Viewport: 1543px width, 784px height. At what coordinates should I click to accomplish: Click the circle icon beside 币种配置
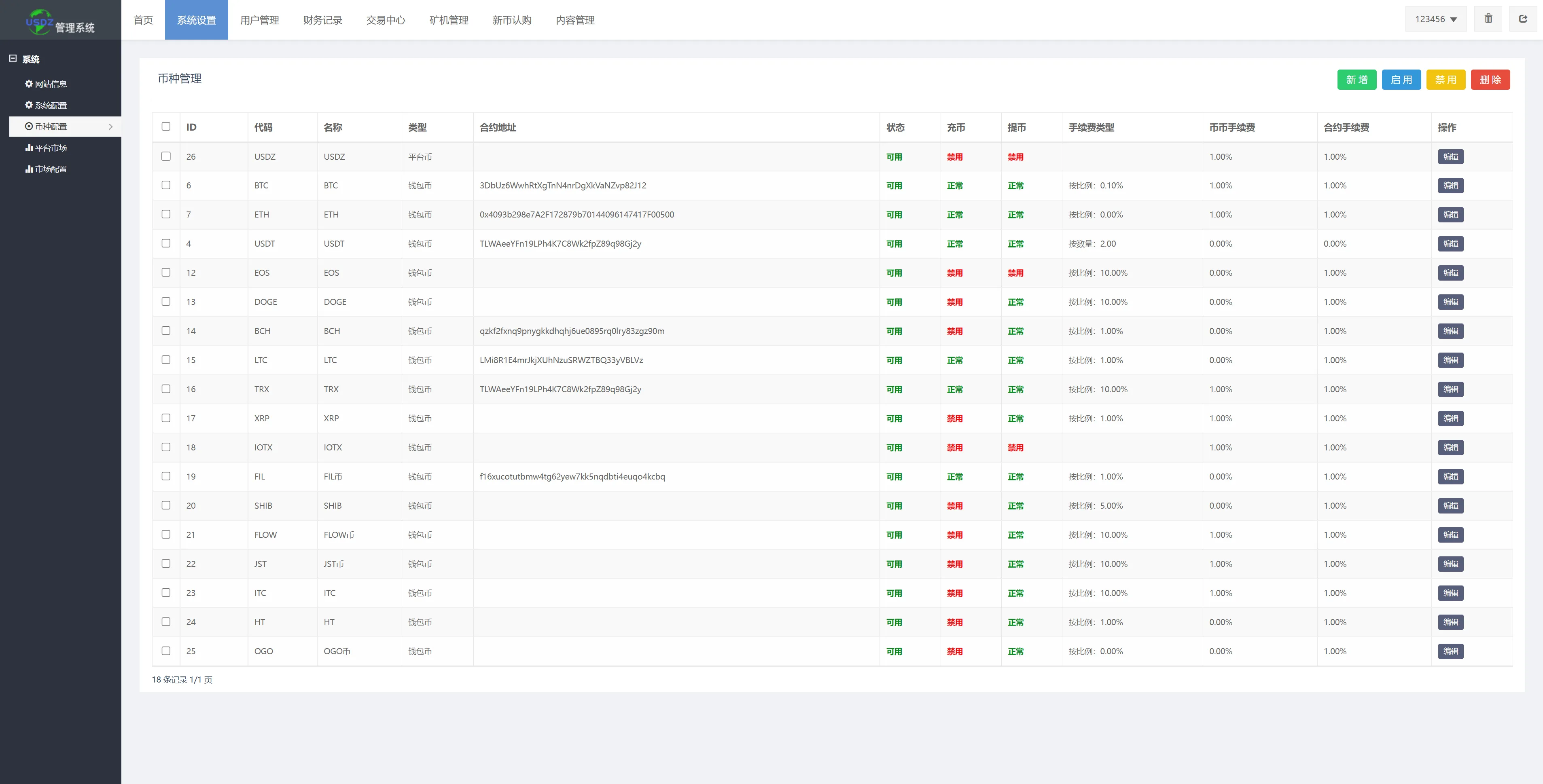pos(28,126)
